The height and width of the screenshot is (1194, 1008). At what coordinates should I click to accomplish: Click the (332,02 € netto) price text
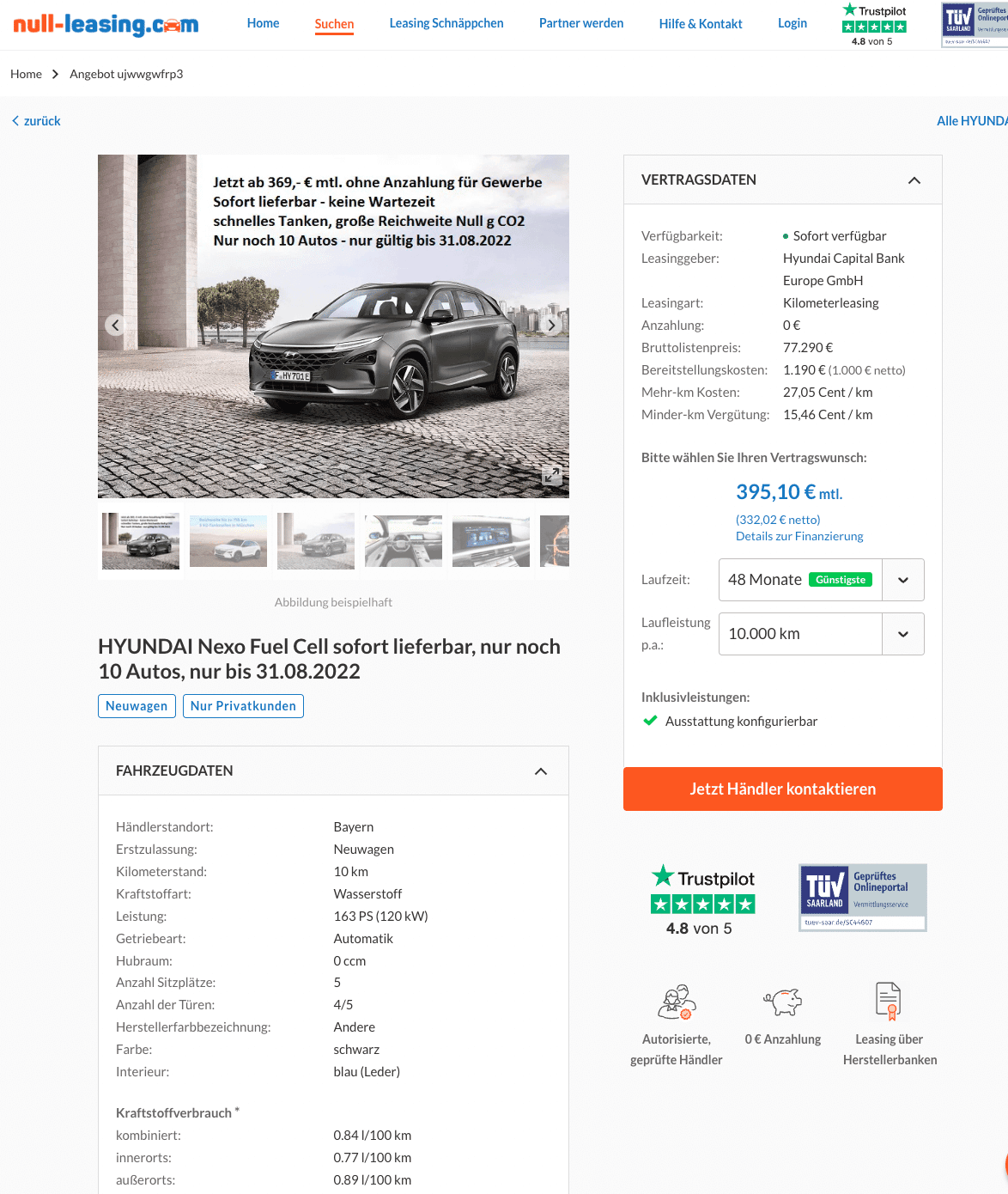(778, 520)
